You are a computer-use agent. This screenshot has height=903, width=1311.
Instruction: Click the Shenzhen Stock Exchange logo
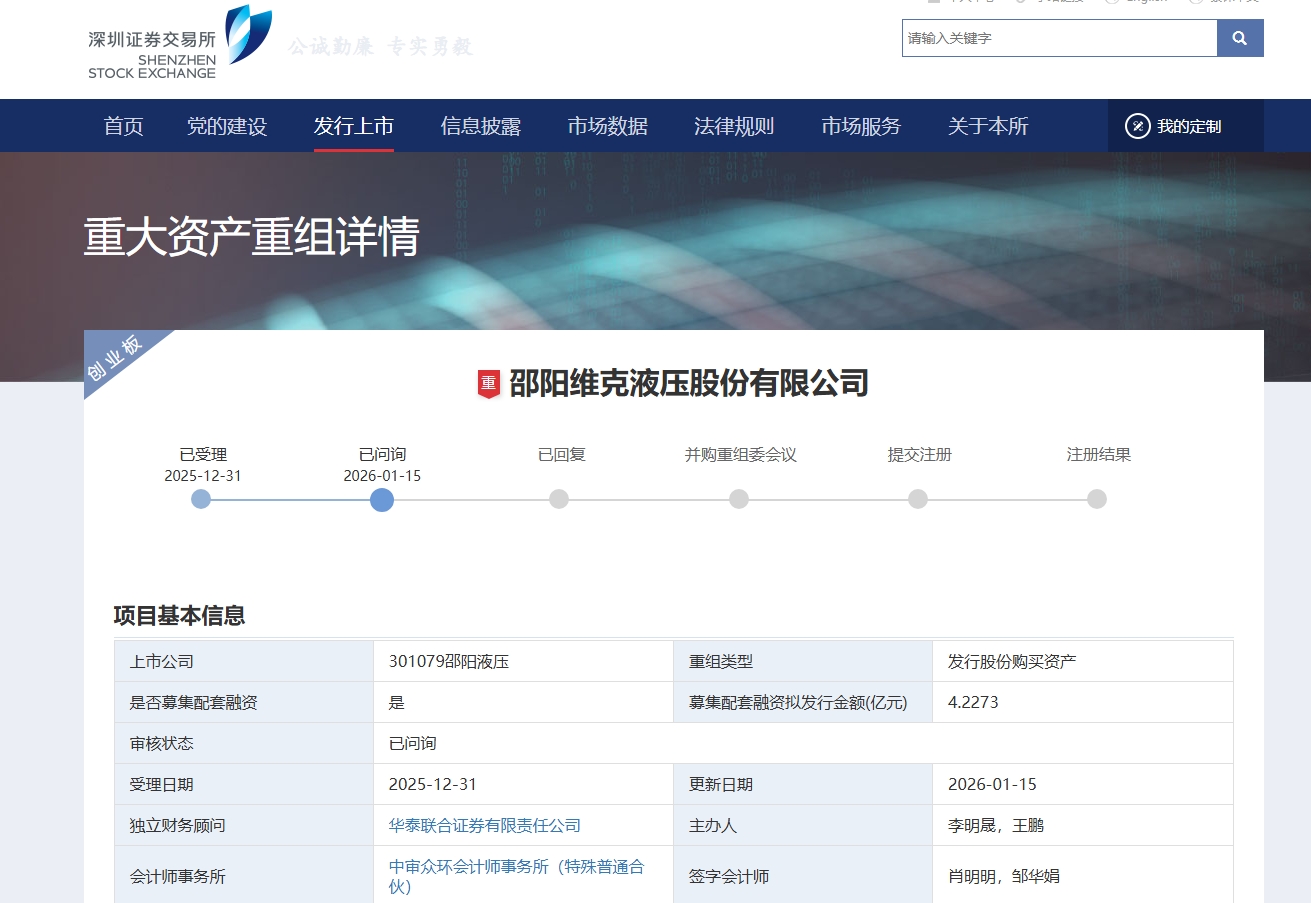tap(180, 42)
